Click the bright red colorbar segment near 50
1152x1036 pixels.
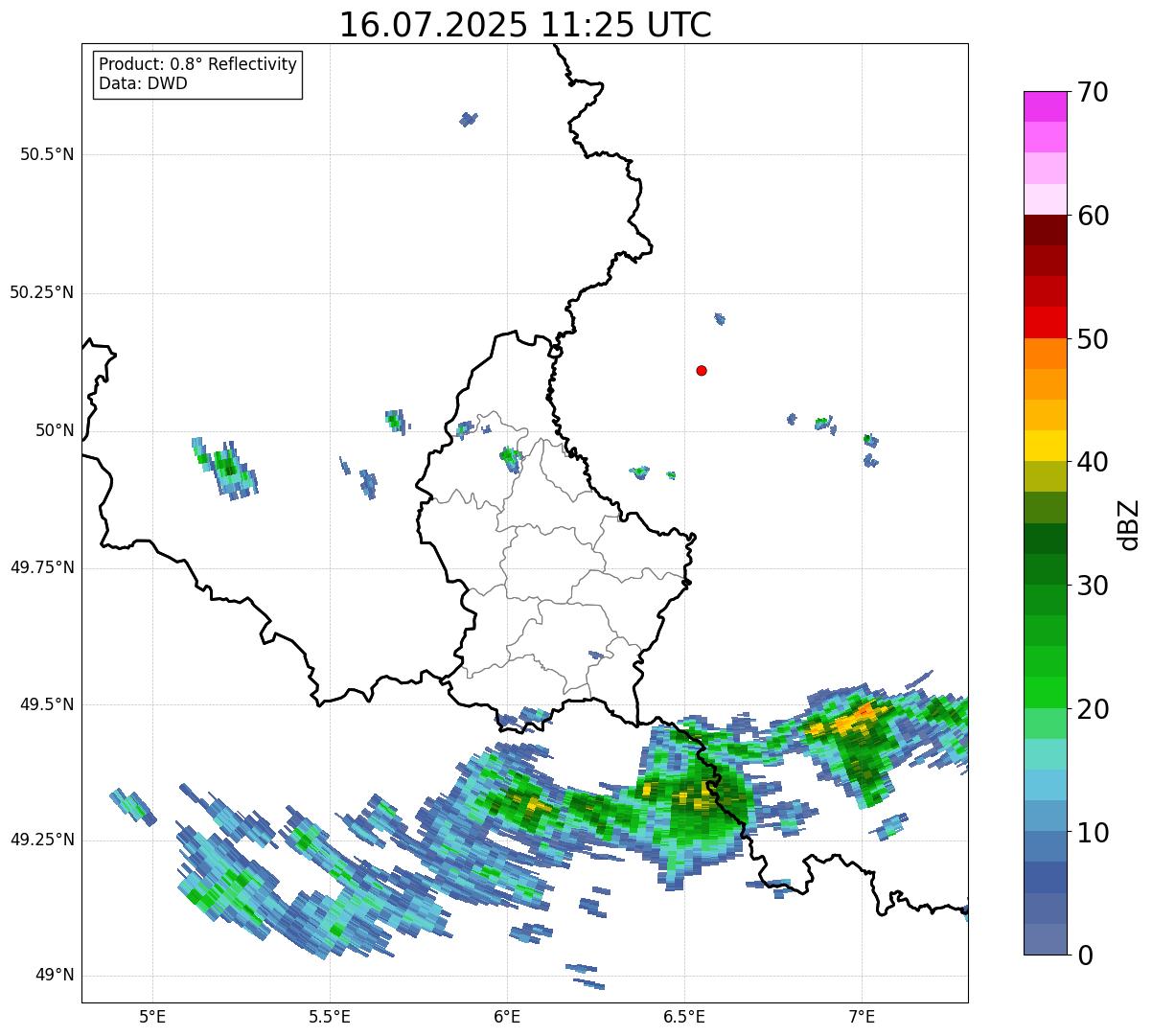pyautogui.click(x=1045, y=323)
